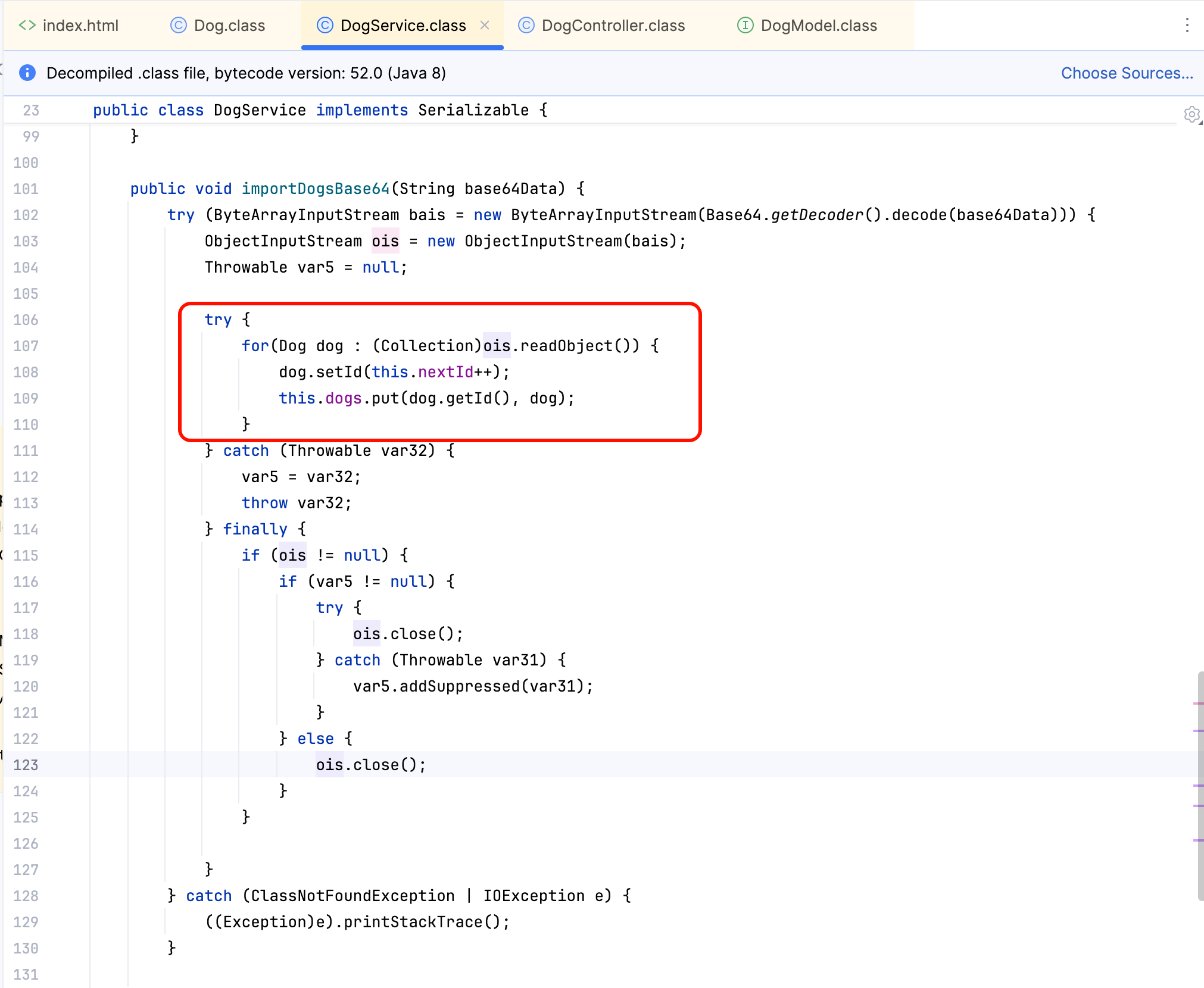
Task: Open the three-dot tab options menu
Action: [1187, 25]
